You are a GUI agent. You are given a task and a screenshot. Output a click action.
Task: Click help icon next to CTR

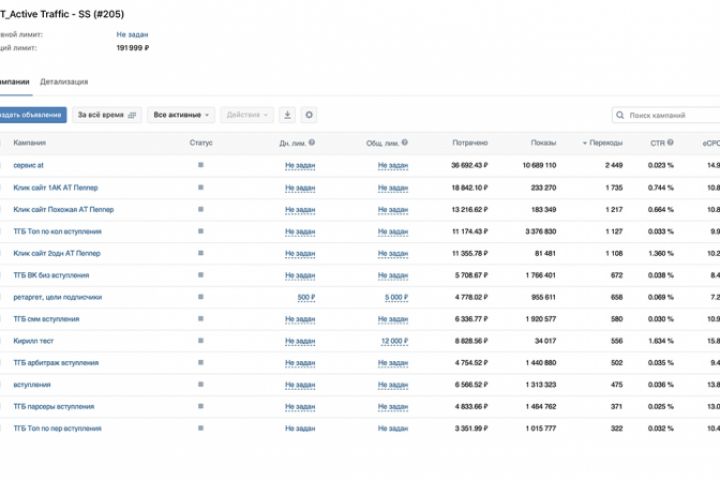click(670, 143)
